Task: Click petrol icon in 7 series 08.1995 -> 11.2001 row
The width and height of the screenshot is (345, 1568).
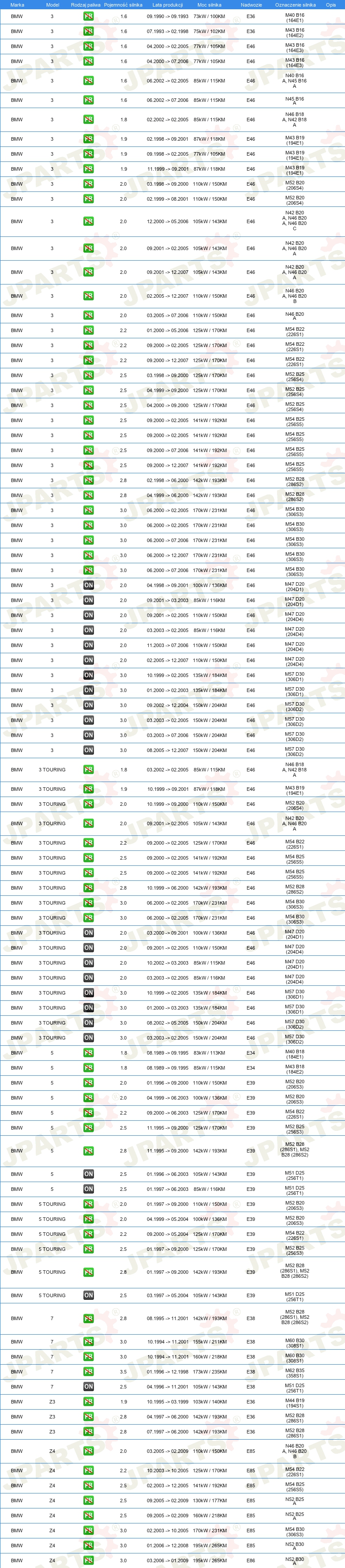Action: click(x=88, y=1318)
